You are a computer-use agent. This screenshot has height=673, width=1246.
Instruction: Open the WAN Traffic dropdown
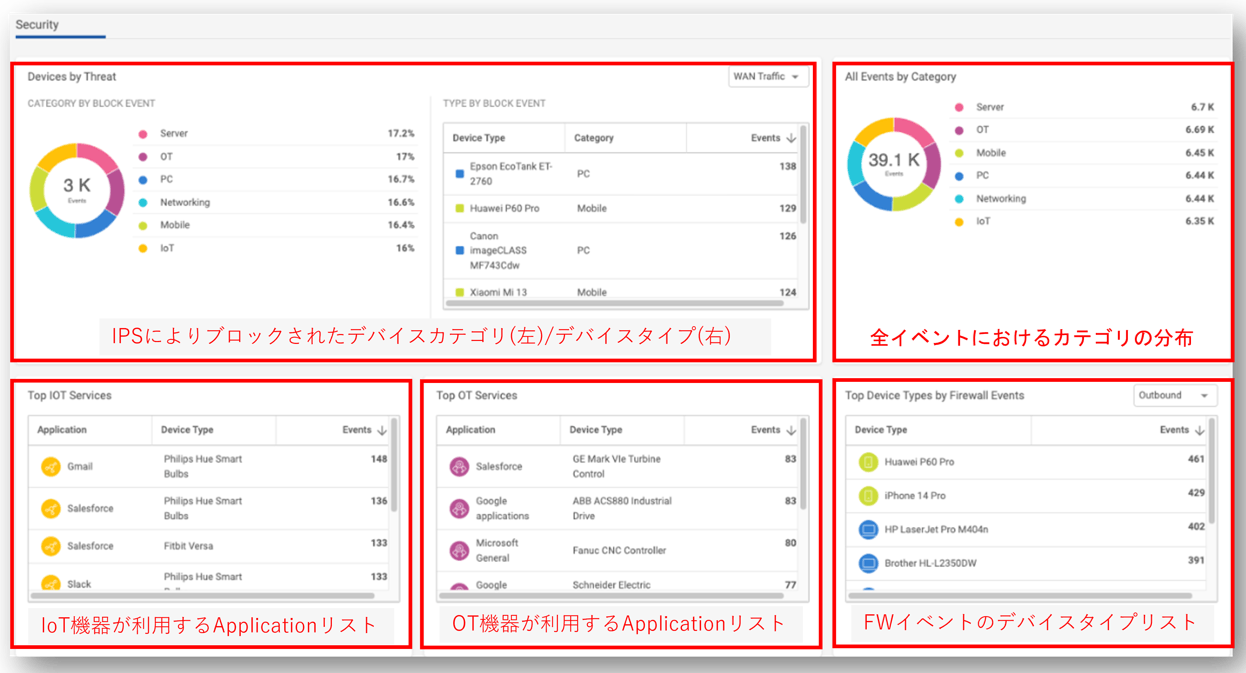[x=768, y=77]
